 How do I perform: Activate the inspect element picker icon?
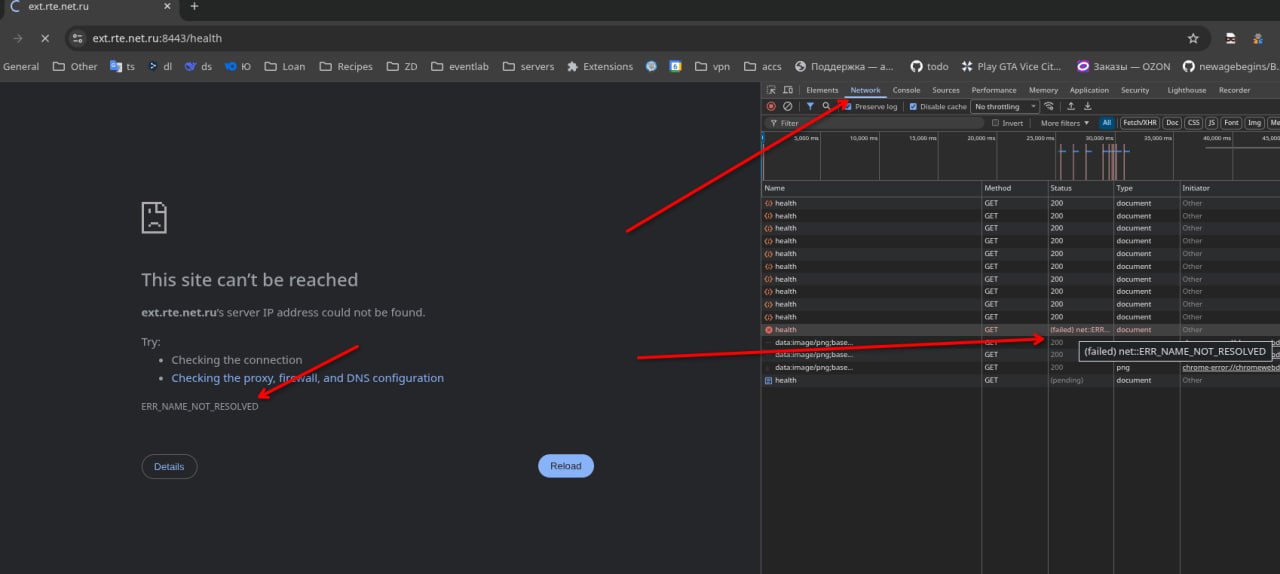(x=771, y=90)
